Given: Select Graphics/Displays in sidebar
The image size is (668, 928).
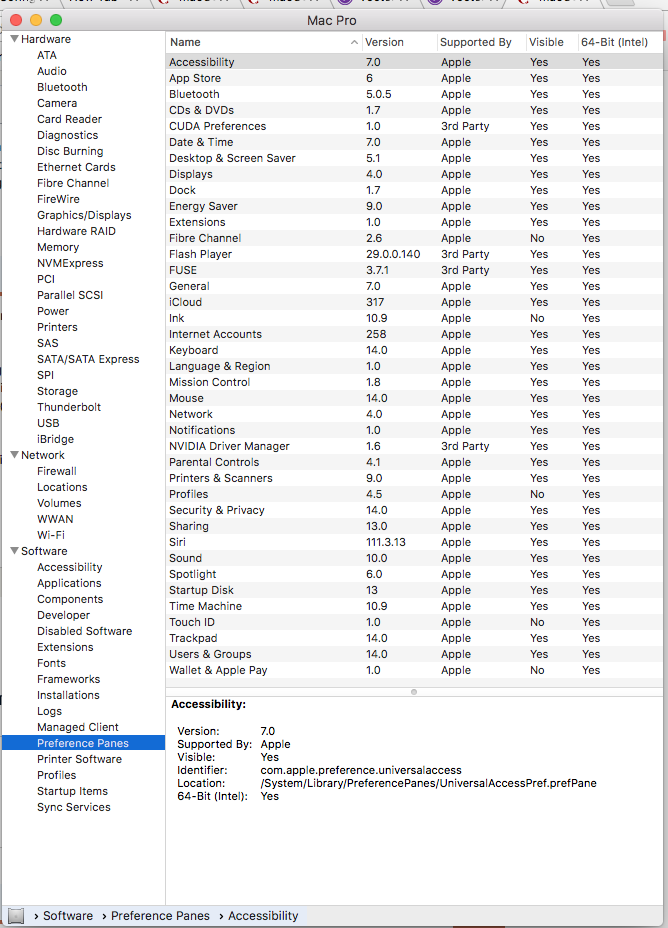Looking at the screenshot, I should click(x=84, y=215).
